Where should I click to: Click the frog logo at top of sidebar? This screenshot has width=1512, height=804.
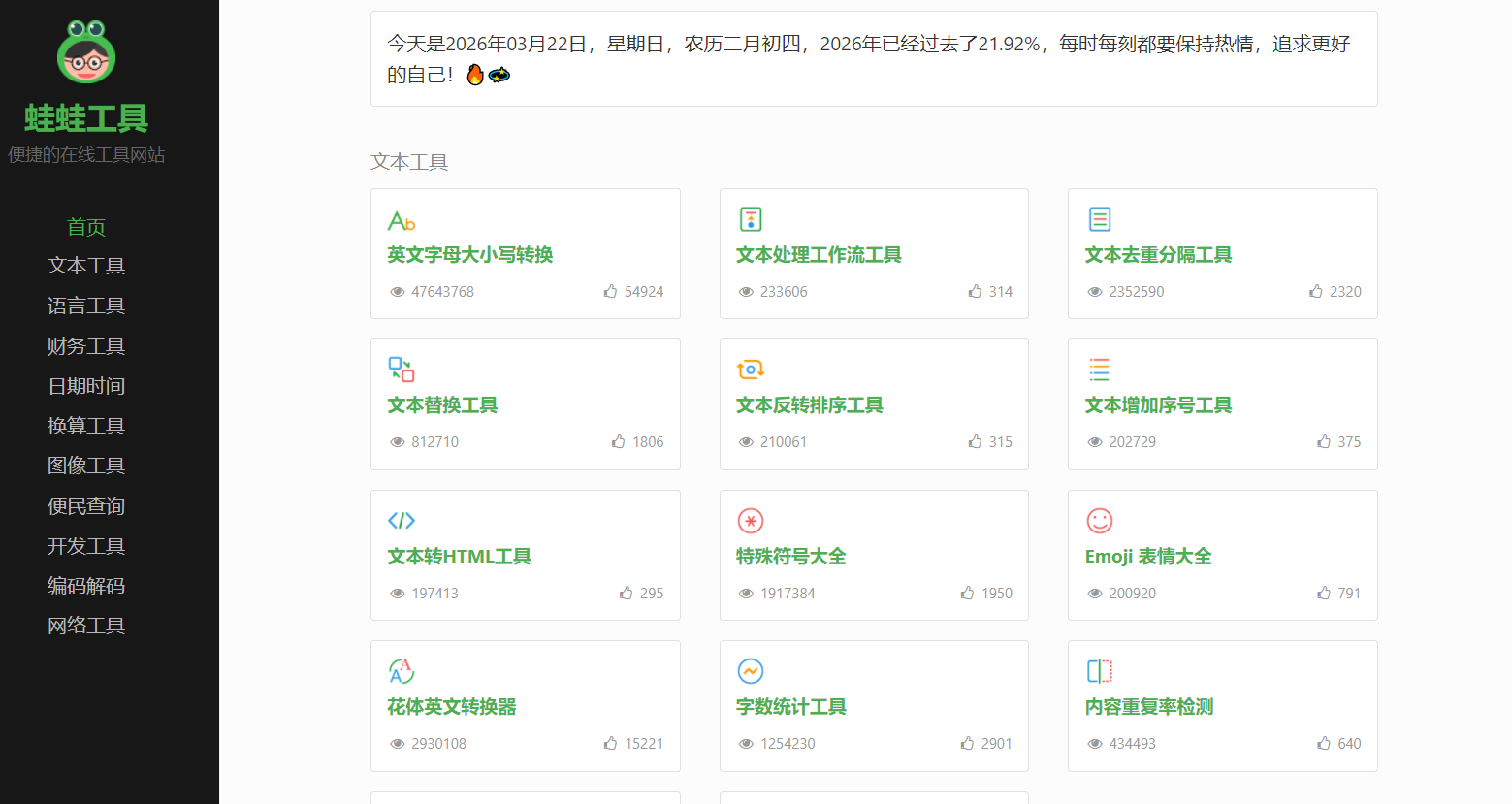[x=86, y=52]
